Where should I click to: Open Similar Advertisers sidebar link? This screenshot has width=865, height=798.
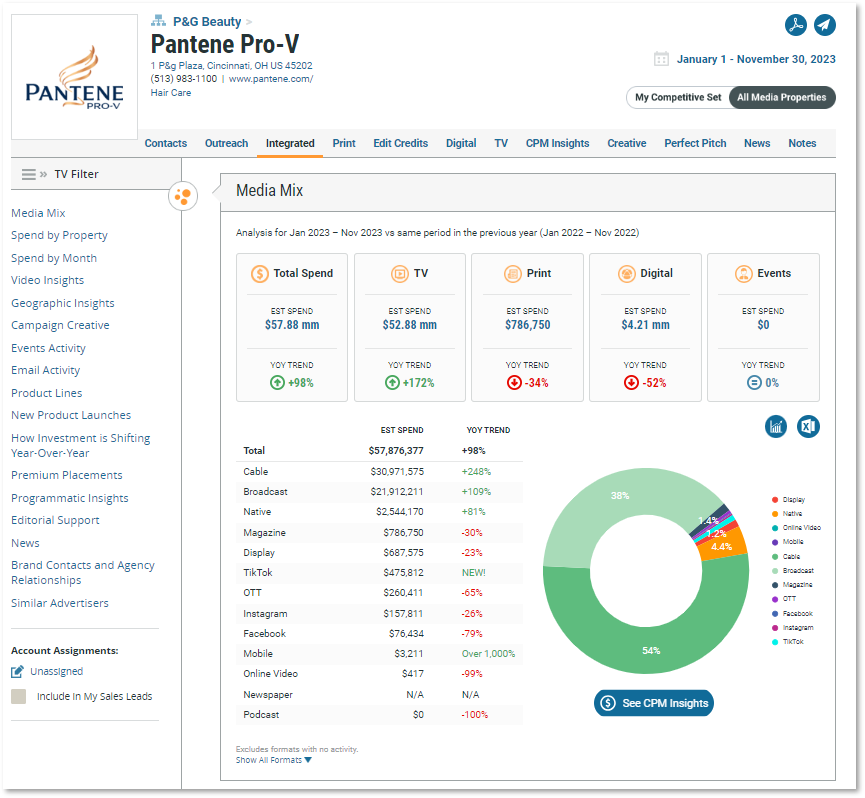pos(60,603)
